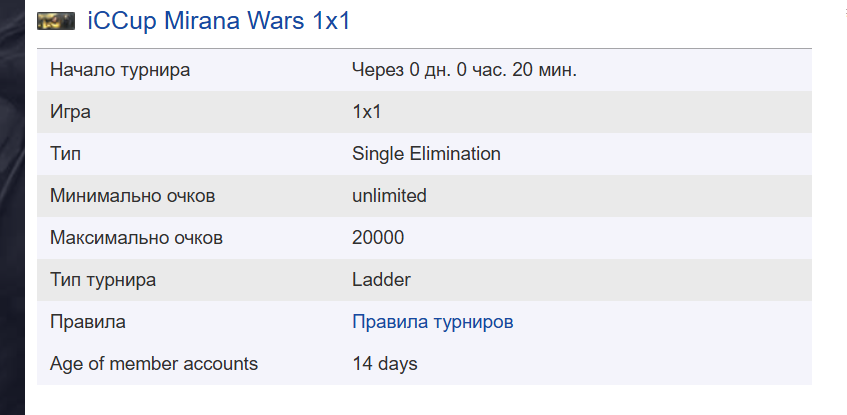Click the Mirana Wars tournament game icon
Viewport: 847px width, 415px height.
pos(56,21)
